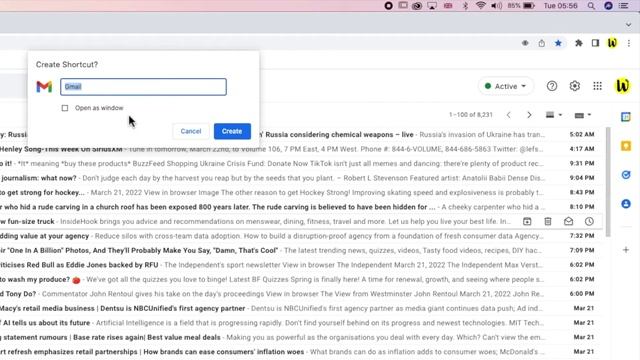
Task: Open Gmail settings gear
Action: point(575,86)
